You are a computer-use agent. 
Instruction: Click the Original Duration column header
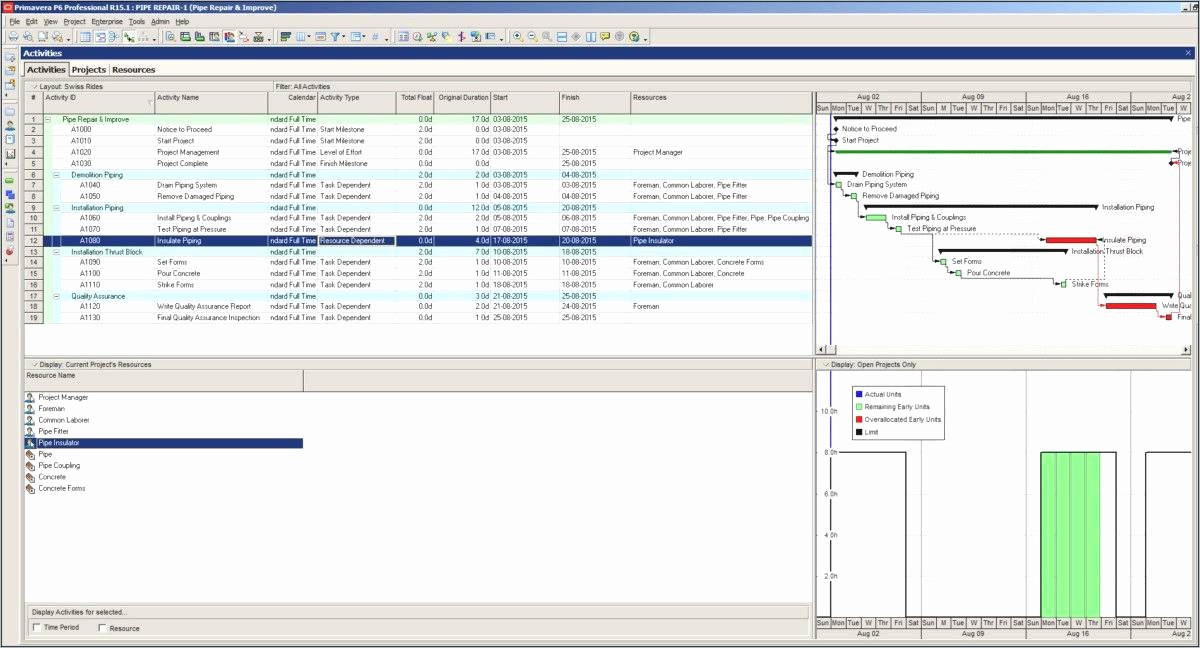click(463, 98)
